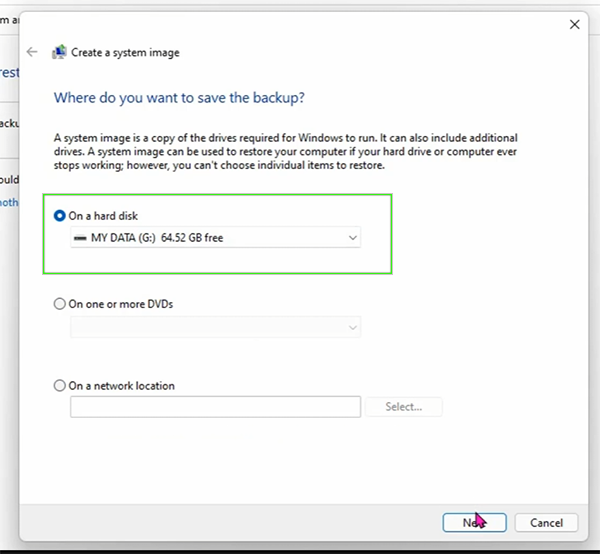600x554 pixels.
Task: Click the system image description paragraph
Action: coord(285,152)
